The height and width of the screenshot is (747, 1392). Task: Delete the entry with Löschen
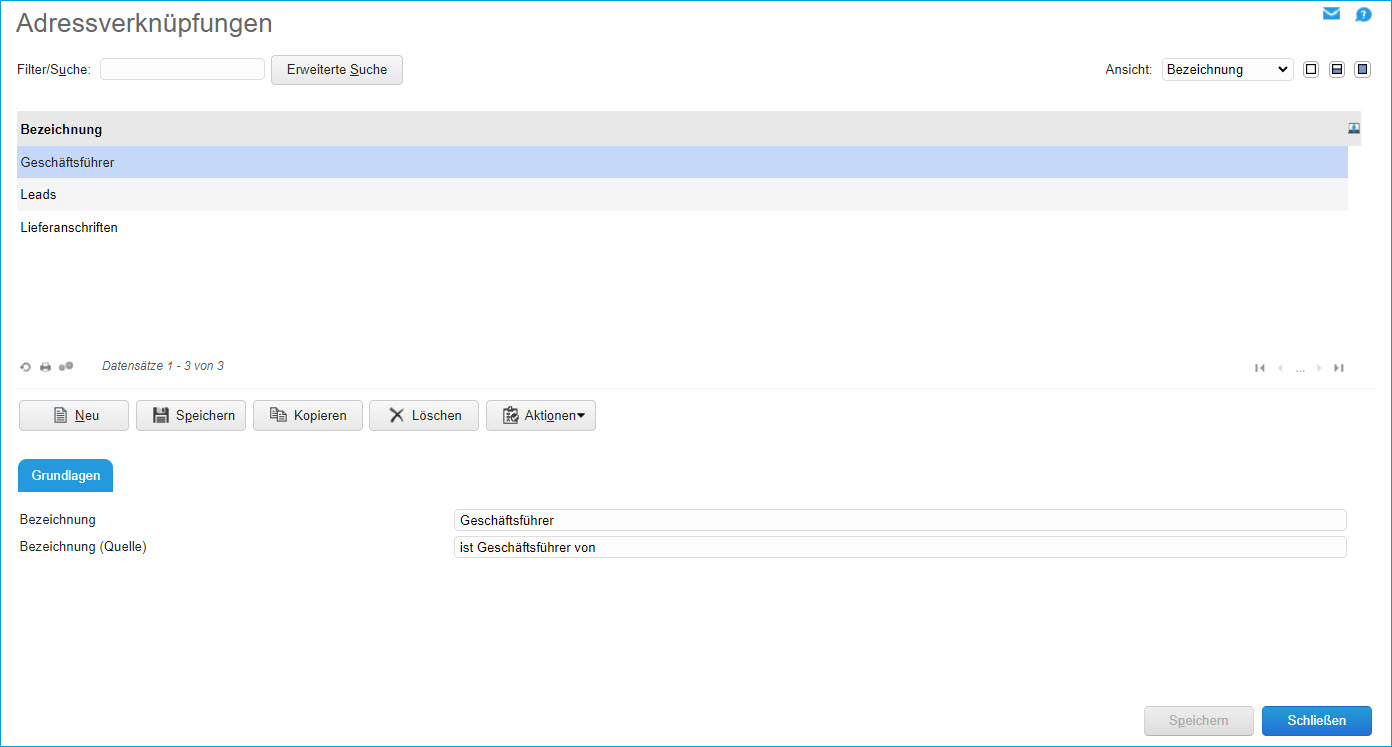(x=424, y=416)
